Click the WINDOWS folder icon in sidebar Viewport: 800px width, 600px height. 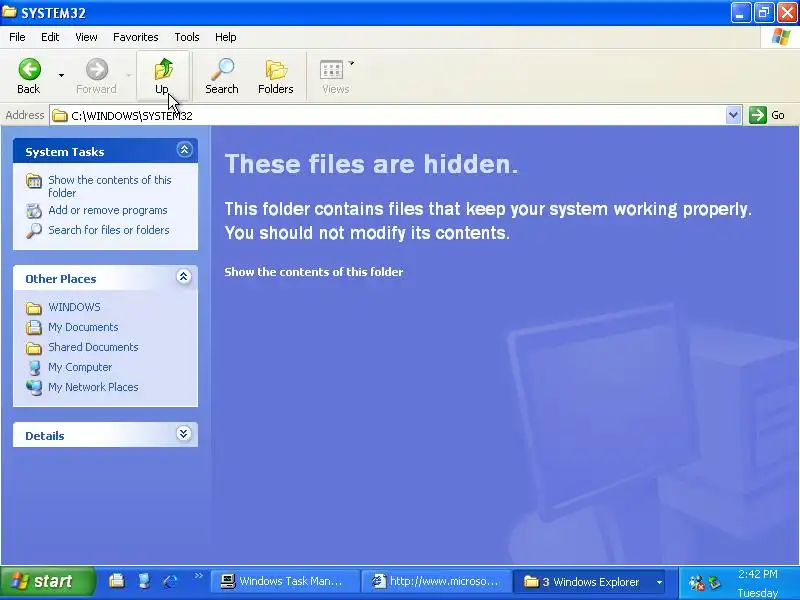(x=34, y=308)
